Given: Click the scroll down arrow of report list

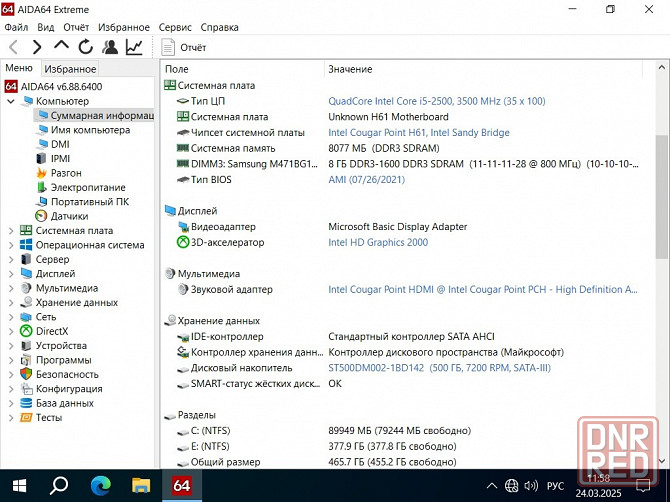Looking at the screenshot, I should click(661, 461).
